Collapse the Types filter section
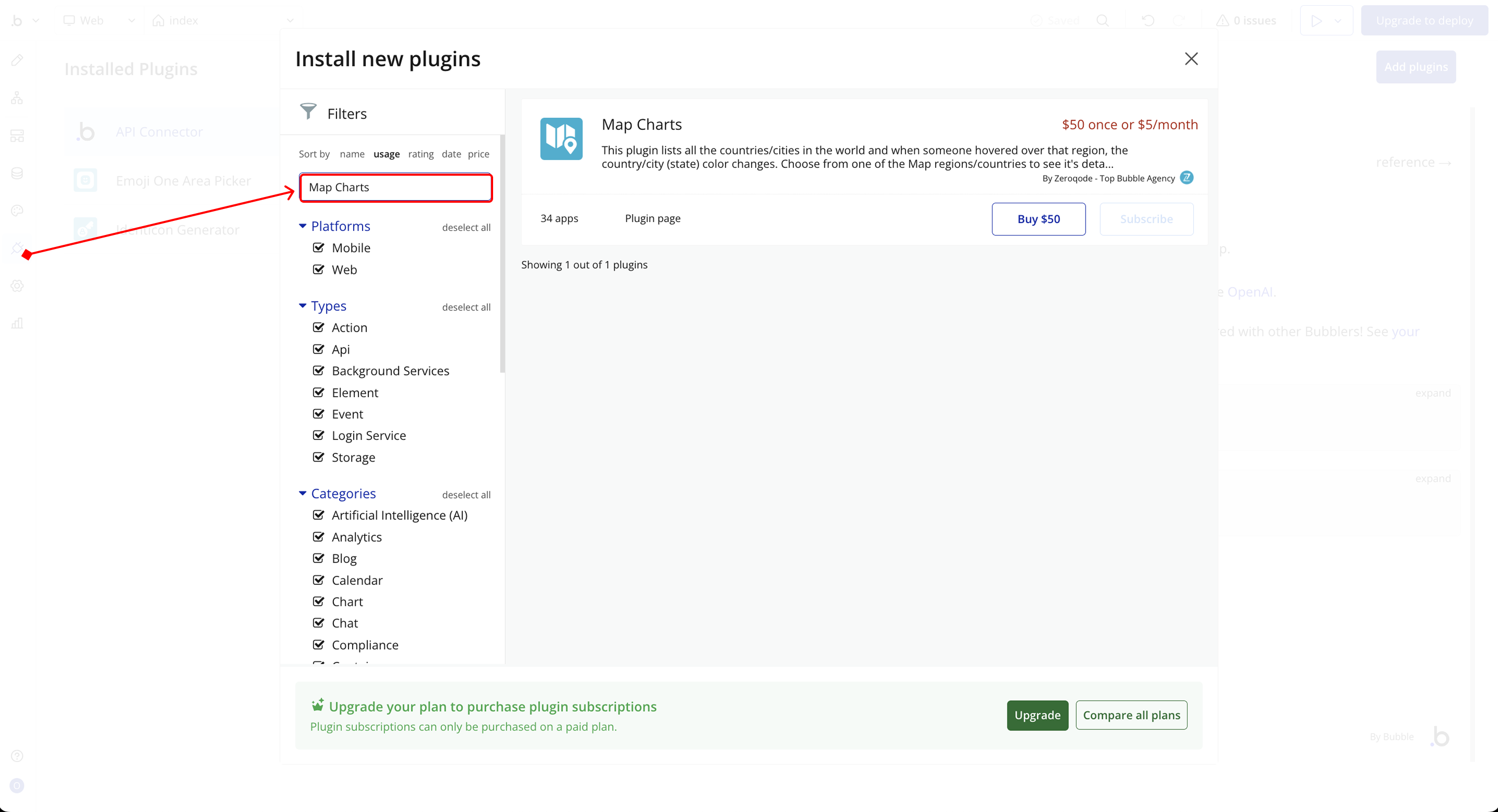The image size is (1498, 812). click(302, 306)
